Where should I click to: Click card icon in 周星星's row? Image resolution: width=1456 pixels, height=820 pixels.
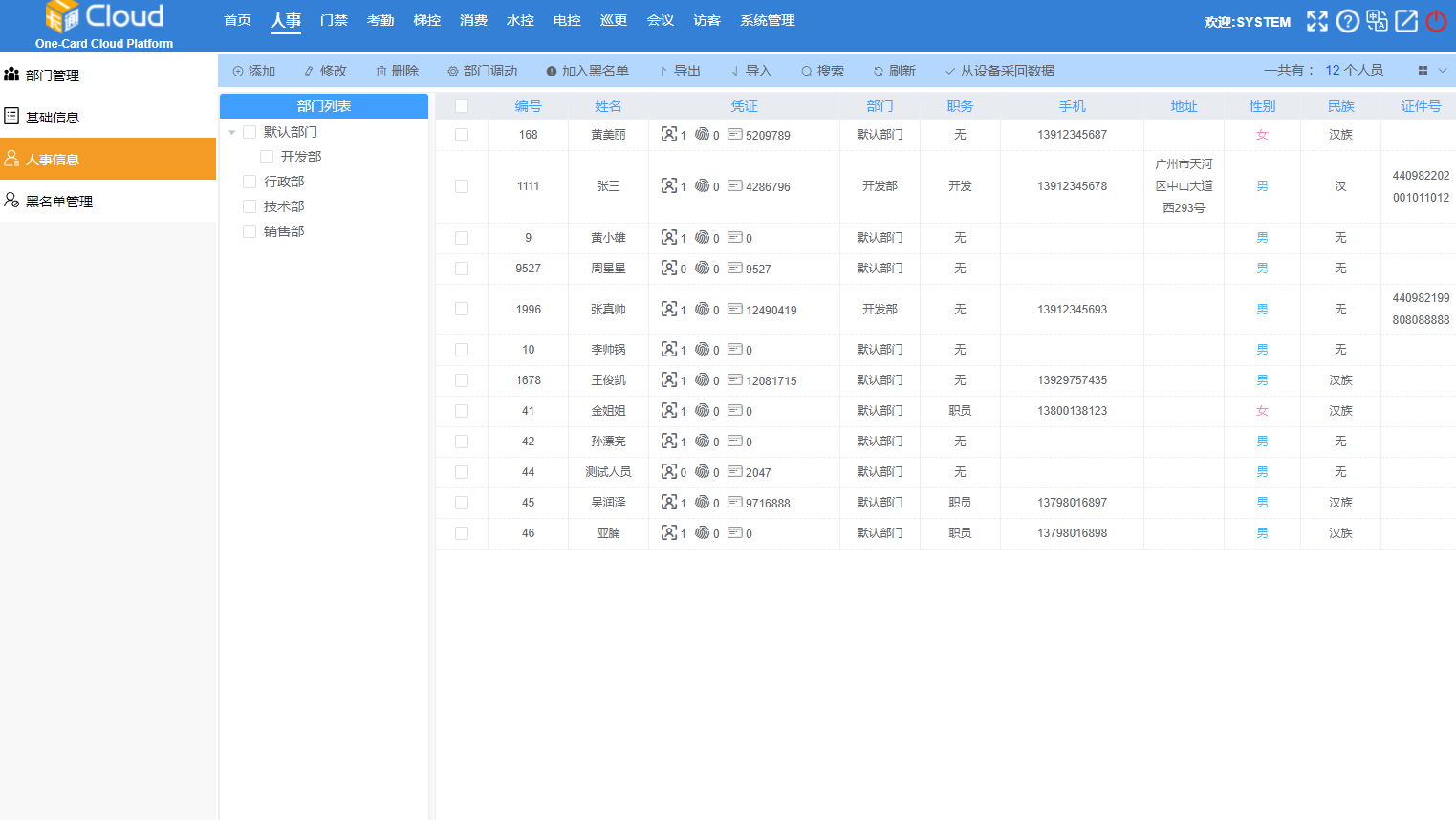tap(734, 269)
